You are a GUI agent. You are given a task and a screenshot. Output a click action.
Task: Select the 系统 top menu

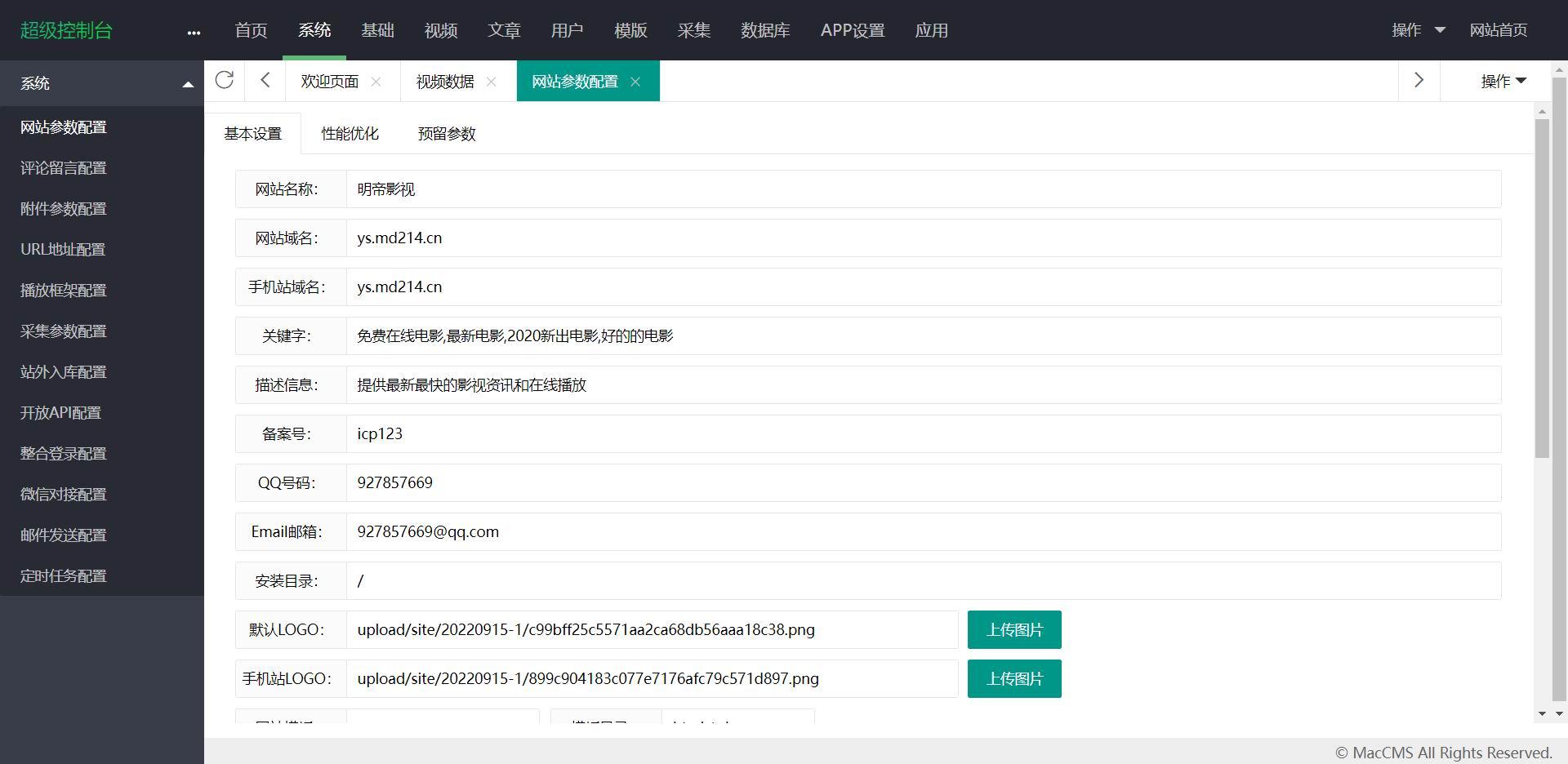314,30
